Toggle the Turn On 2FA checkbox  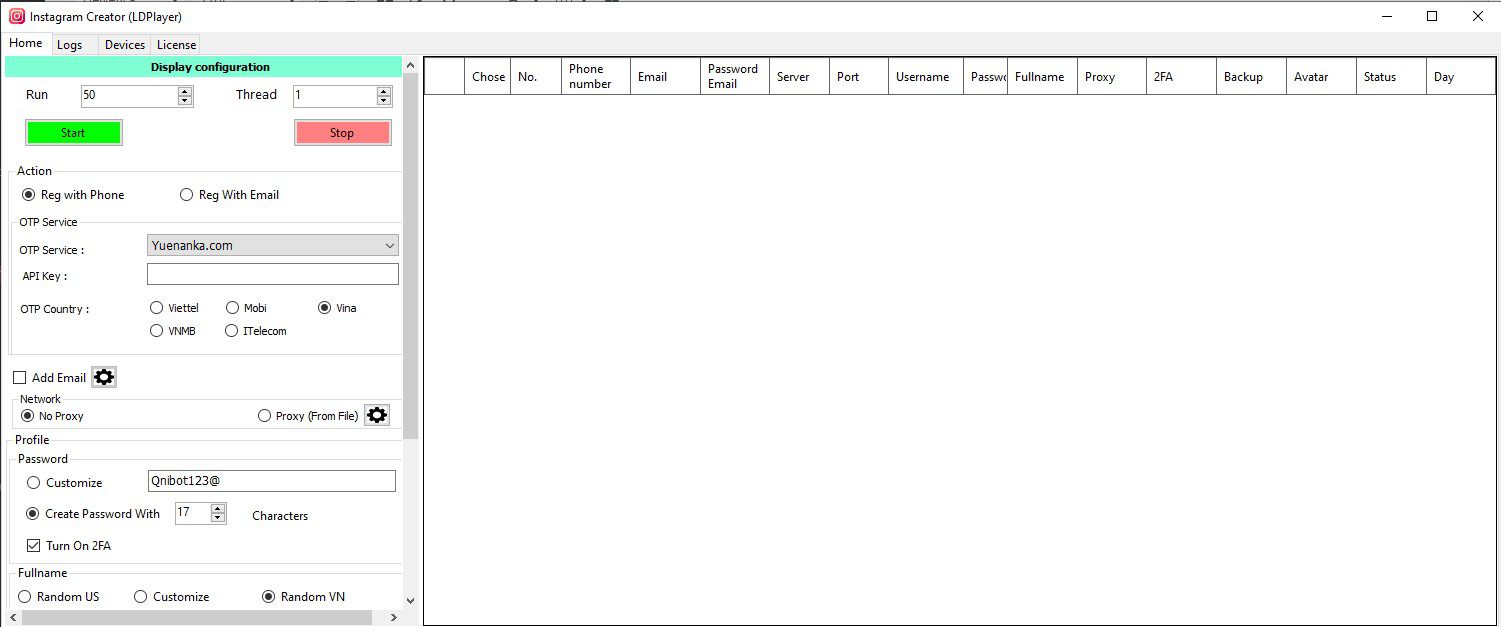pos(69,546)
